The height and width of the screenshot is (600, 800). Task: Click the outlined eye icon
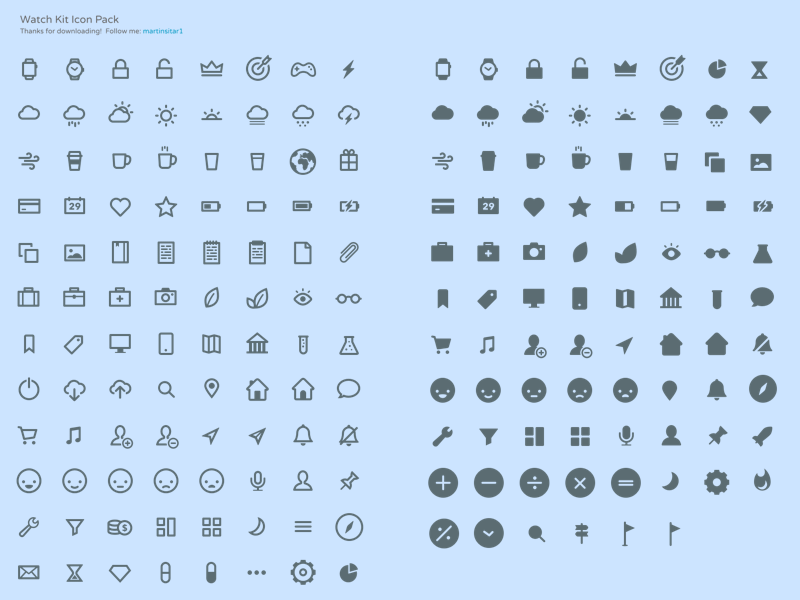click(x=303, y=297)
